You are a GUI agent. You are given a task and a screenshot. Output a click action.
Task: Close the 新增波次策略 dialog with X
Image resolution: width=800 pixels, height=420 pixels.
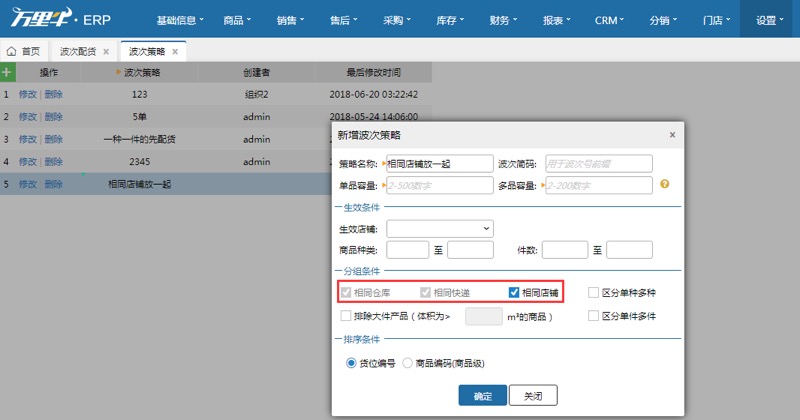(672, 135)
